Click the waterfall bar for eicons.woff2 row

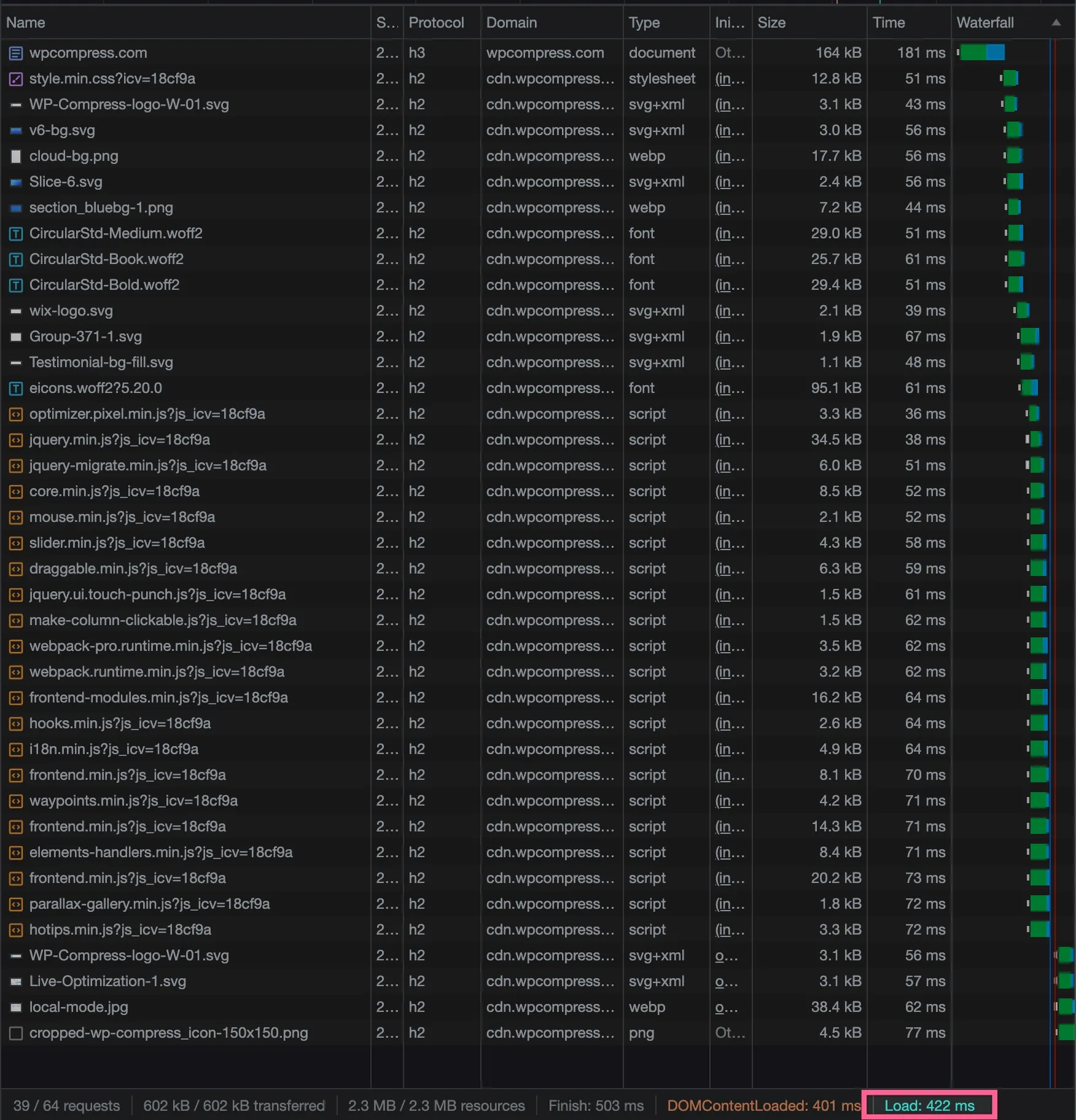tap(1029, 388)
